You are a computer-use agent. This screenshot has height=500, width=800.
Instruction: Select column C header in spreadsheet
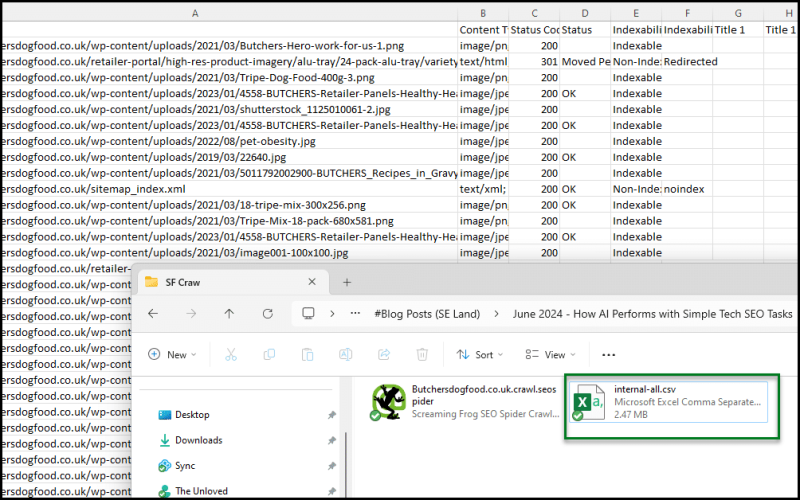point(534,13)
